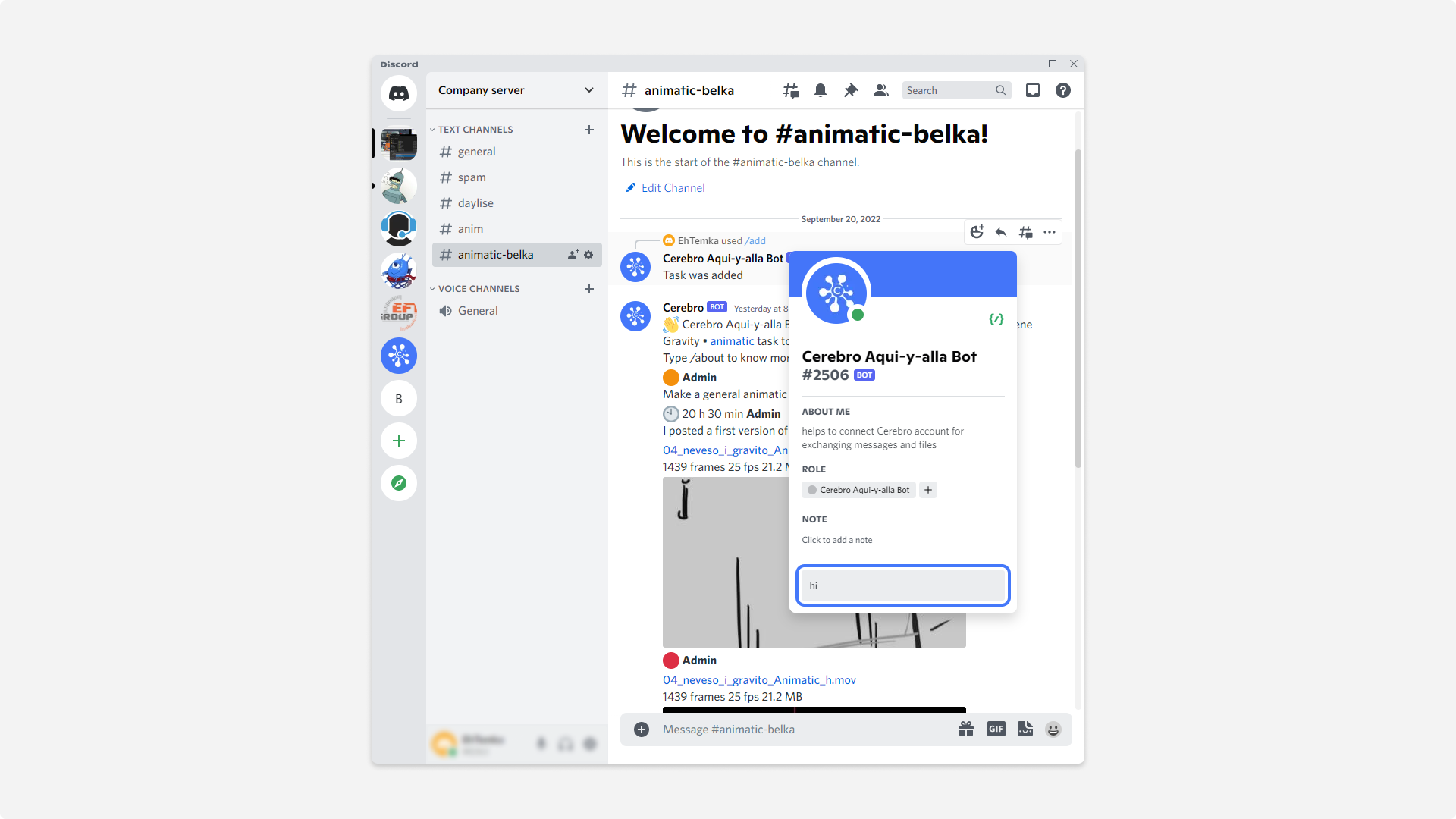Image resolution: width=1456 pixels, height=819 pixels.
Task: Click to add a note
Action: (x=837, y=540)
